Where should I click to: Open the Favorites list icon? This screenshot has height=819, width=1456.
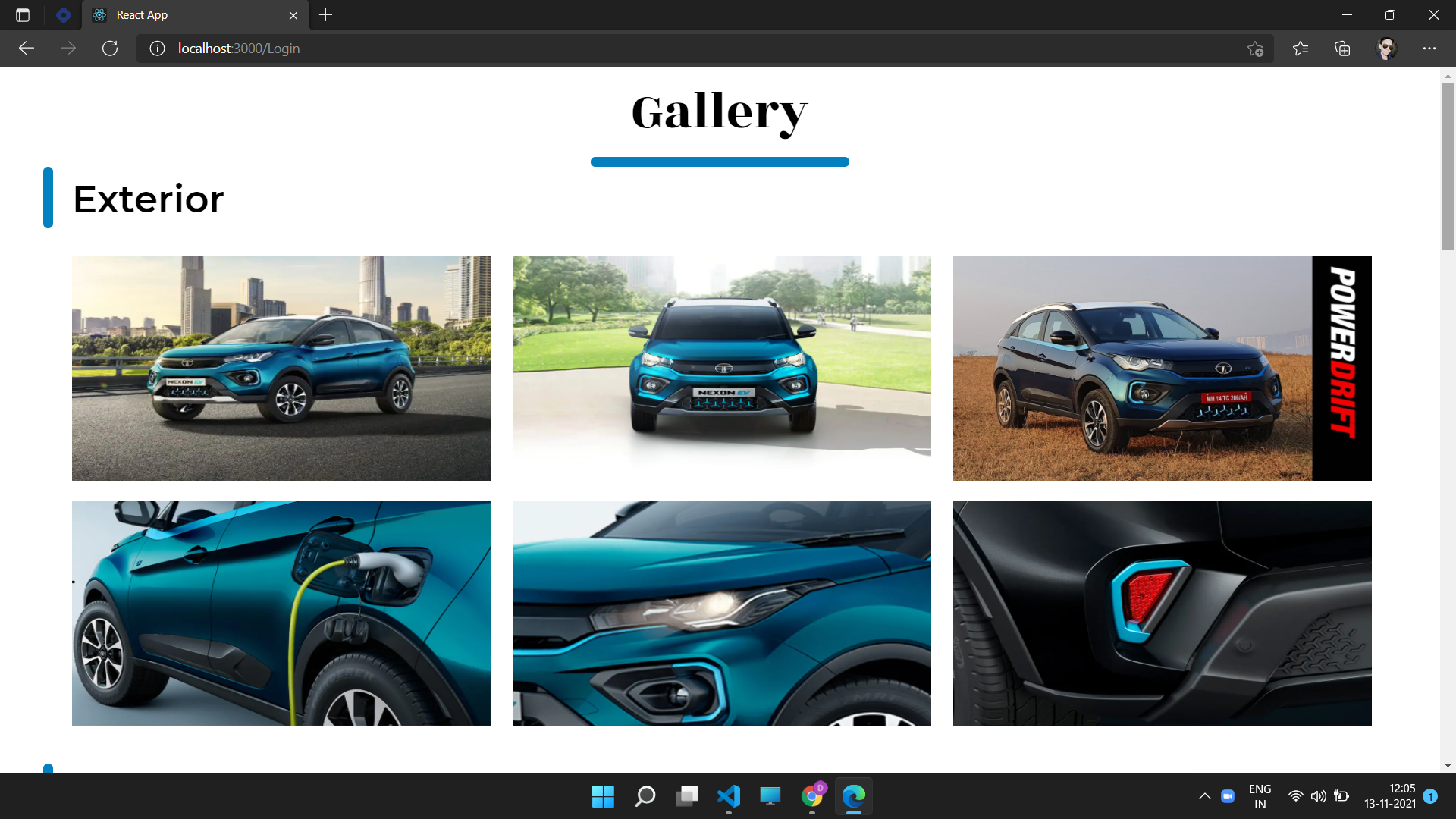[1301, 49]
